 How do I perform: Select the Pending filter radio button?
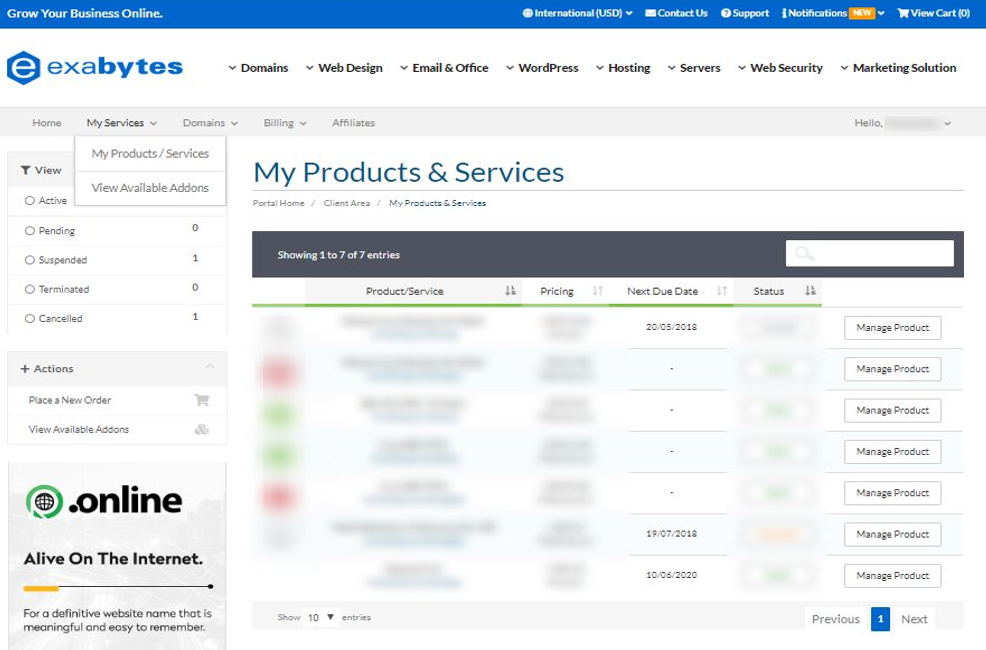(x=30, y=231)
